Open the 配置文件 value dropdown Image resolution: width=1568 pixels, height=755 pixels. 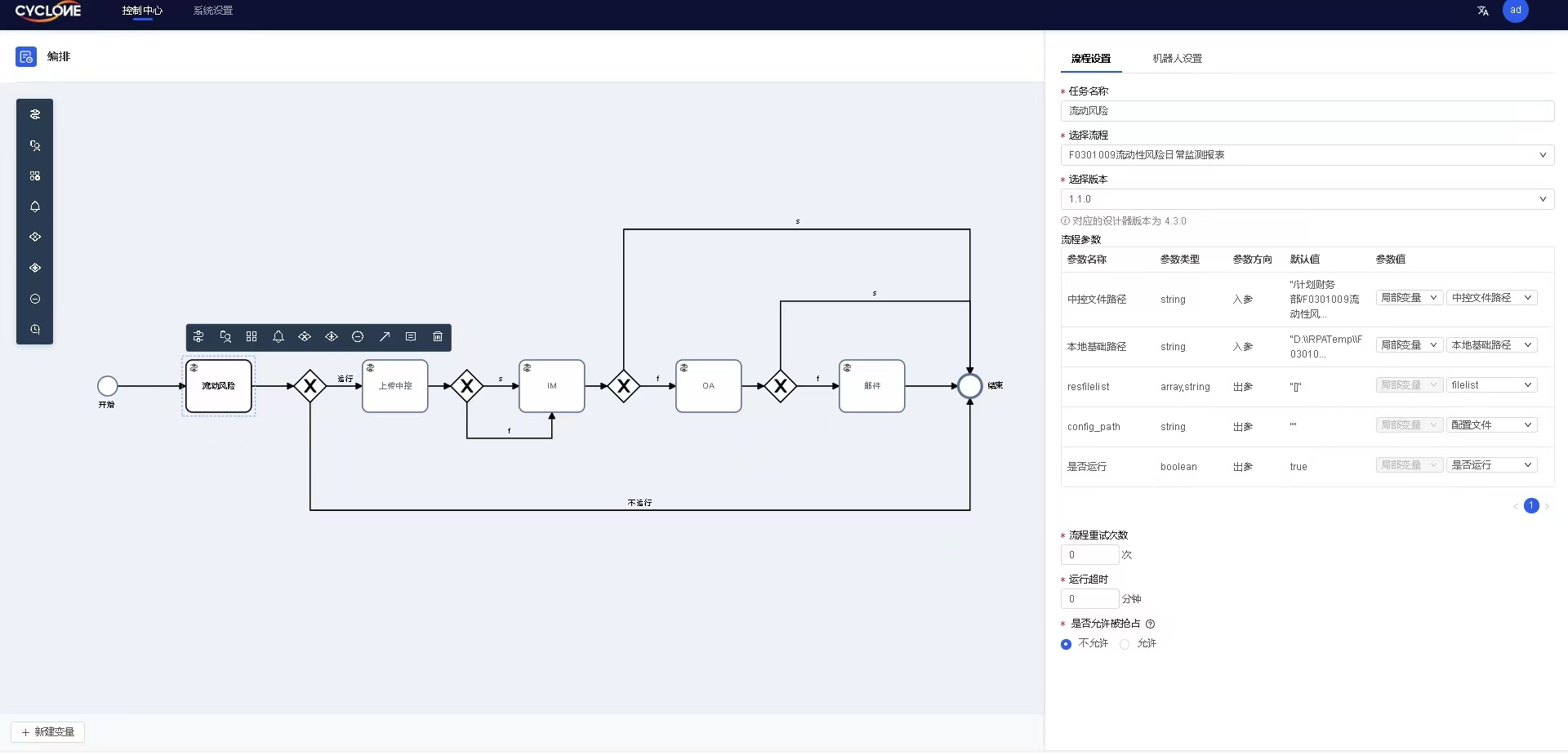click(x=1492, y=425)
